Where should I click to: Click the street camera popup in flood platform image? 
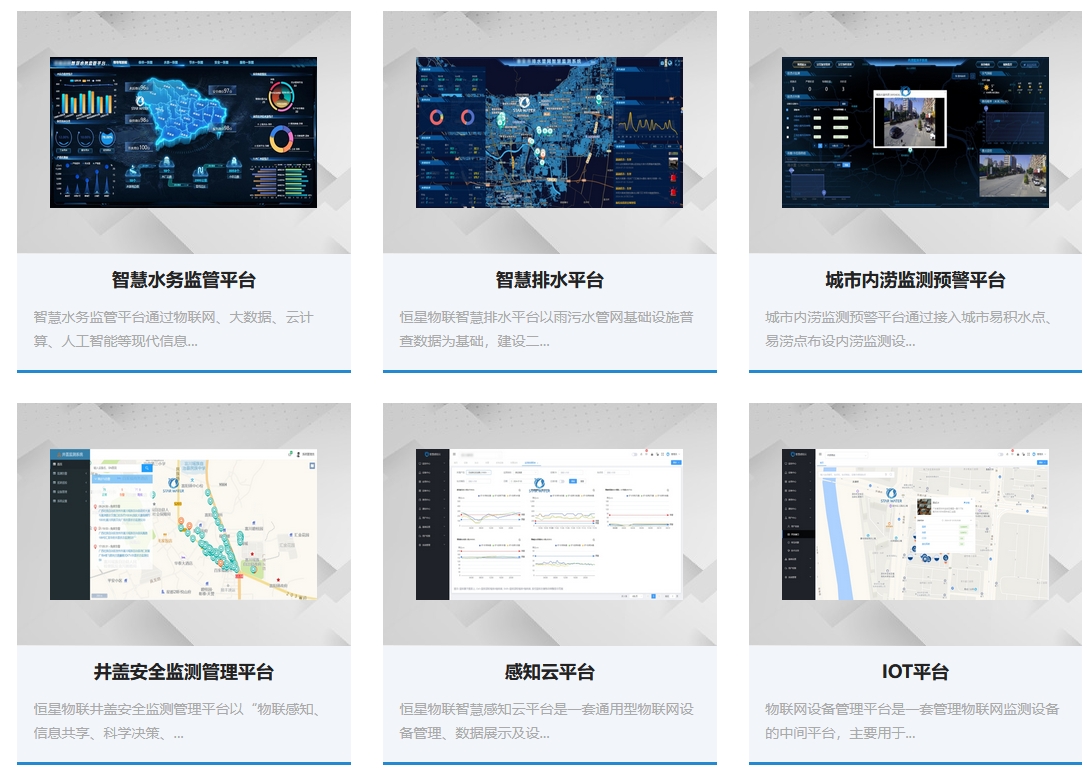911,120
